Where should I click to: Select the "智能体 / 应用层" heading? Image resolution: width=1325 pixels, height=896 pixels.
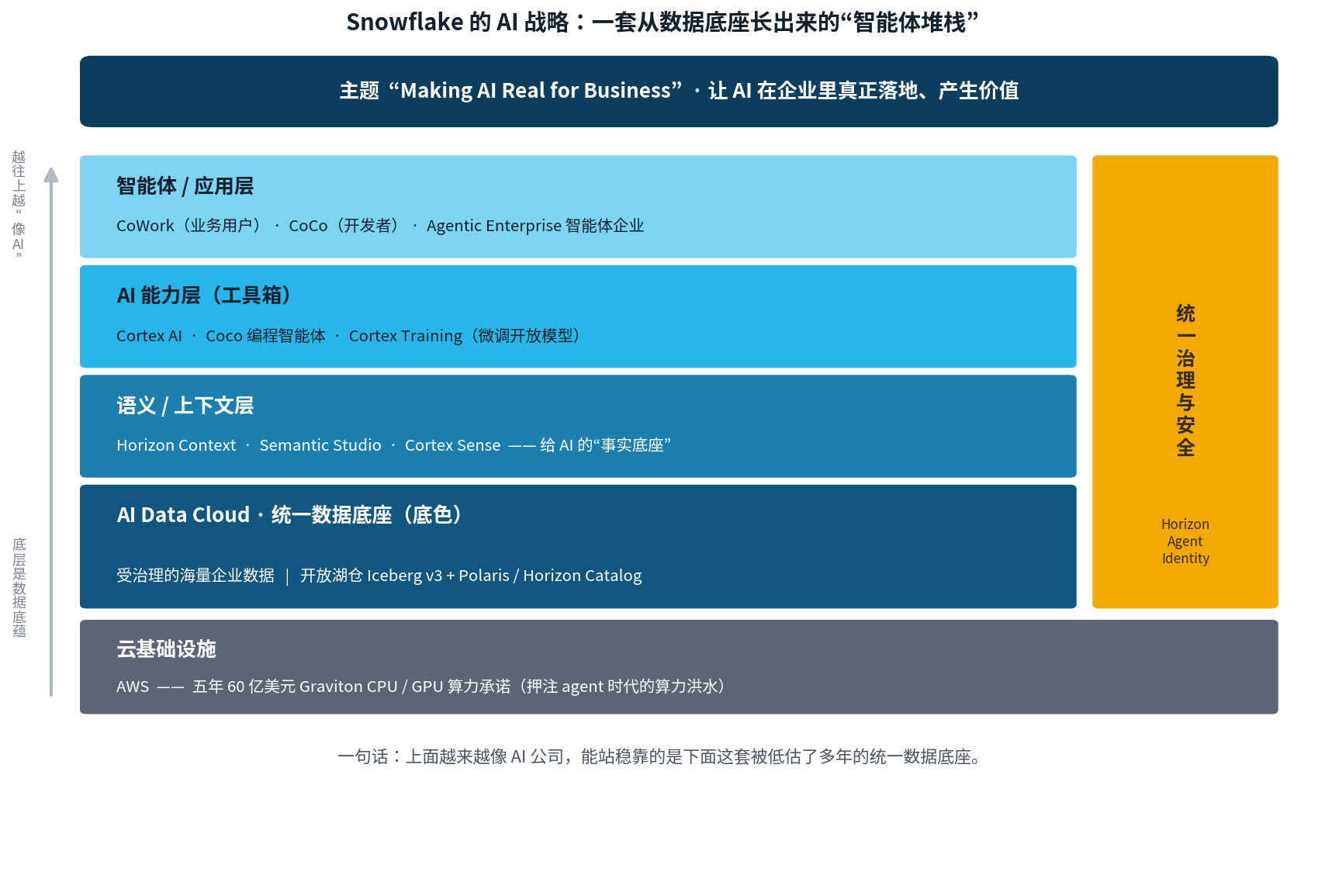tap(185, 186)
